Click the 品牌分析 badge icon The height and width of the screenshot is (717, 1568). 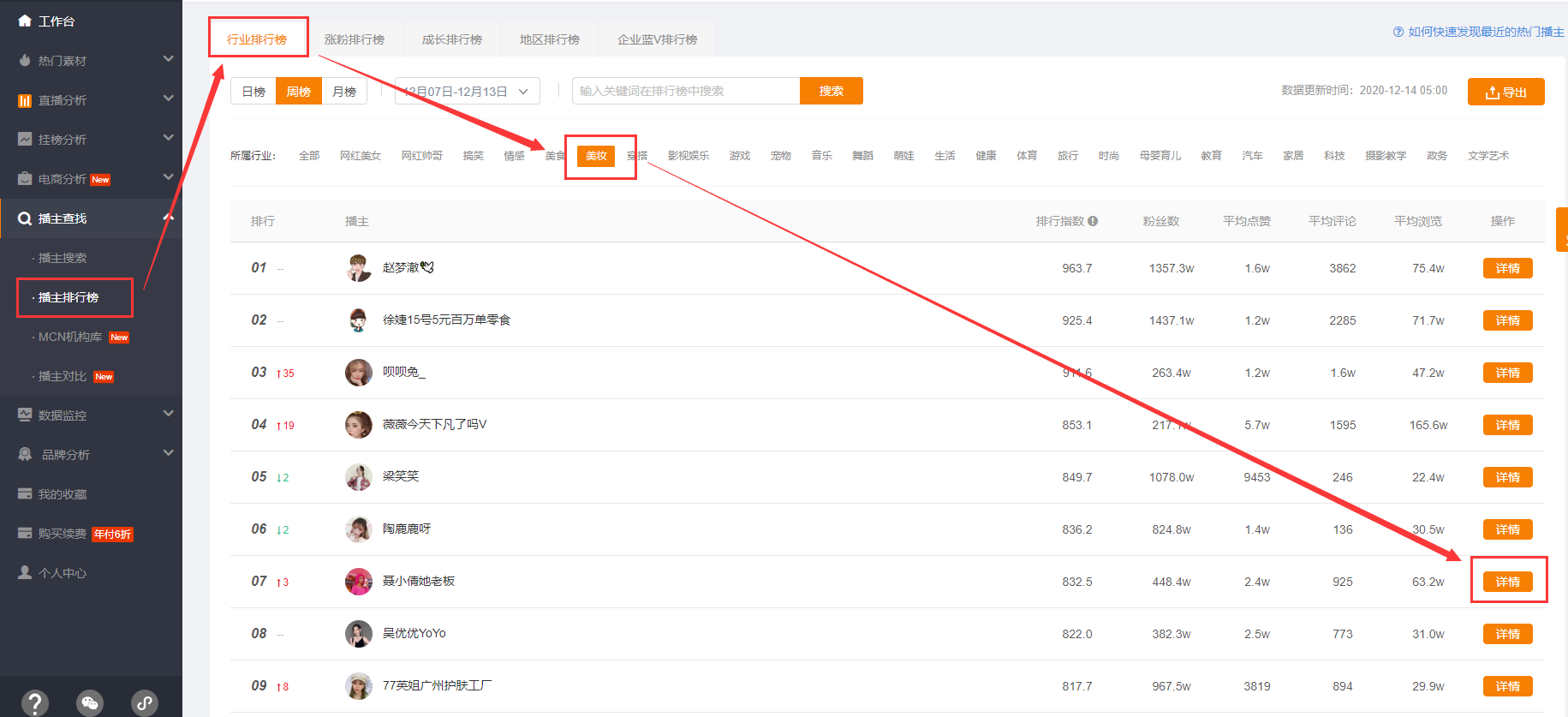coord(25,454)
